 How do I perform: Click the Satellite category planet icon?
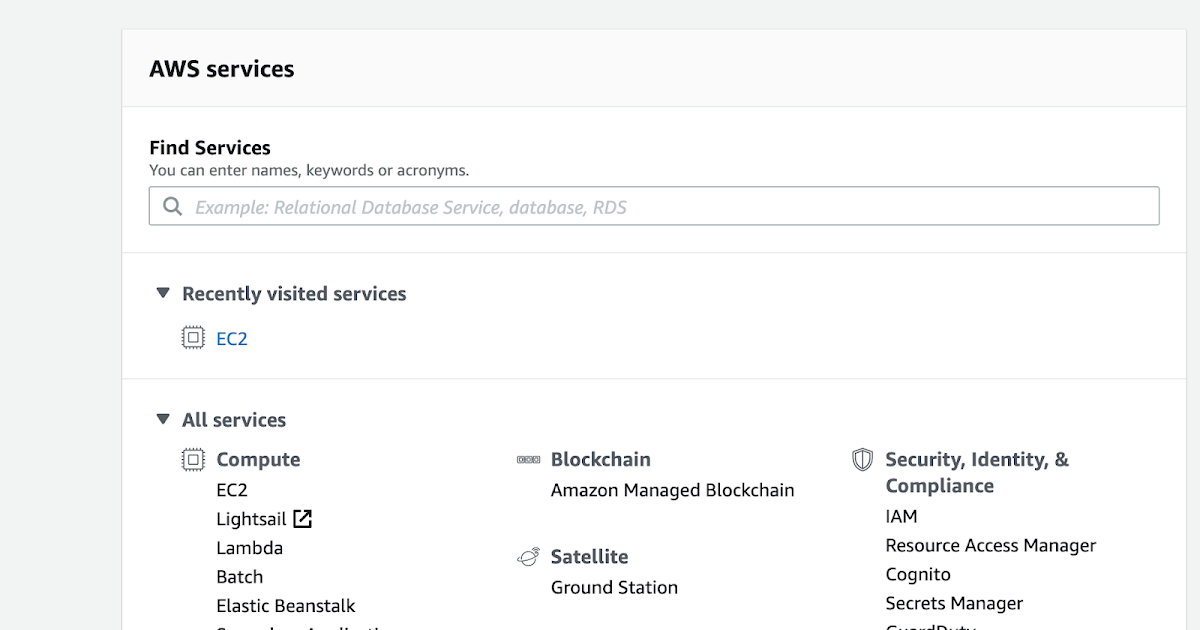click(x=529, y=556)
